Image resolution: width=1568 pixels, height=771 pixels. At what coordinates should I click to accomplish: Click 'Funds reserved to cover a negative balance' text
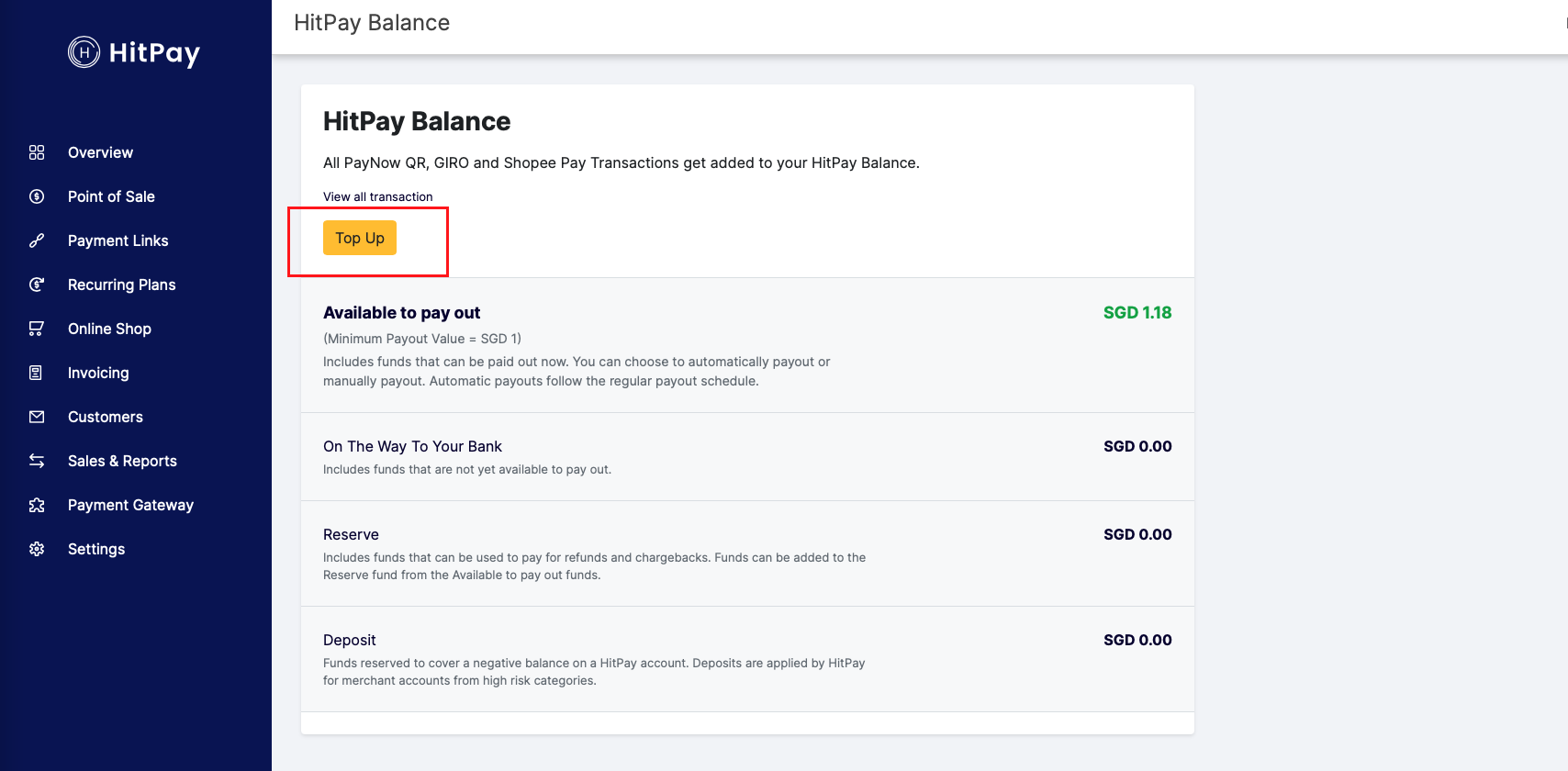594,672
